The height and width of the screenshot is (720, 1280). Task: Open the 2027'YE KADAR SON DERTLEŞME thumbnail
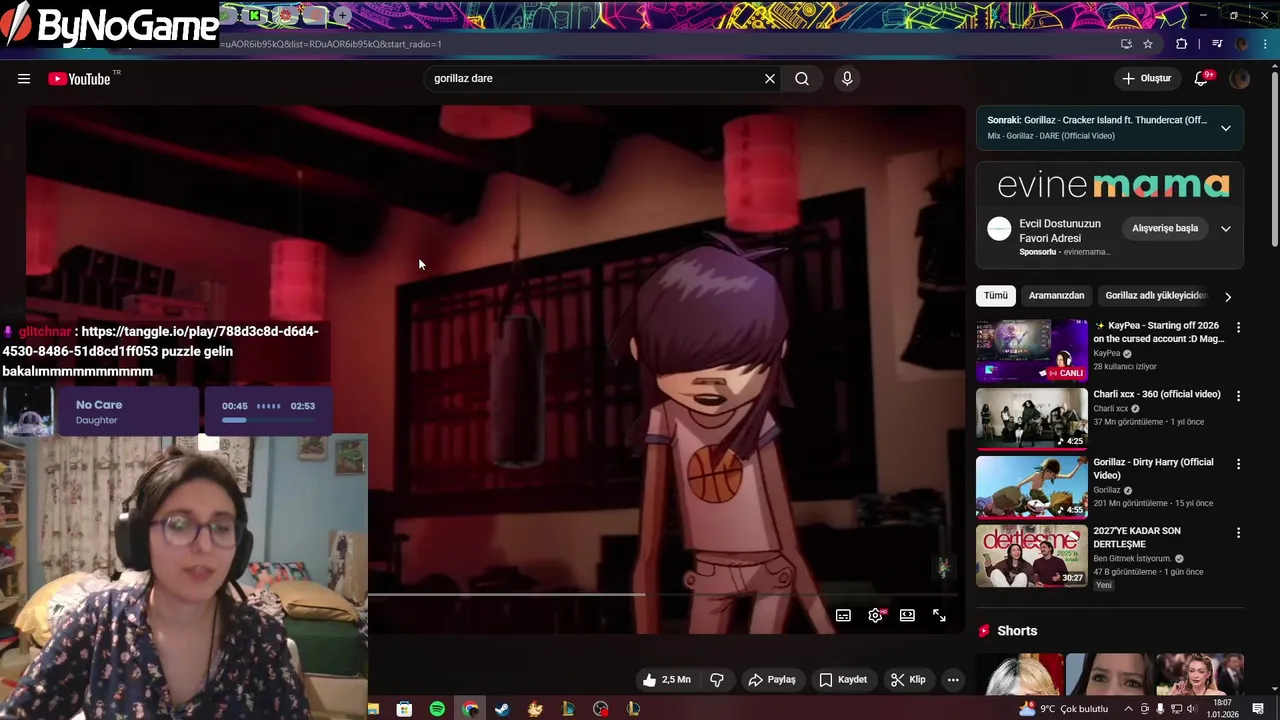coord(1032,555)
